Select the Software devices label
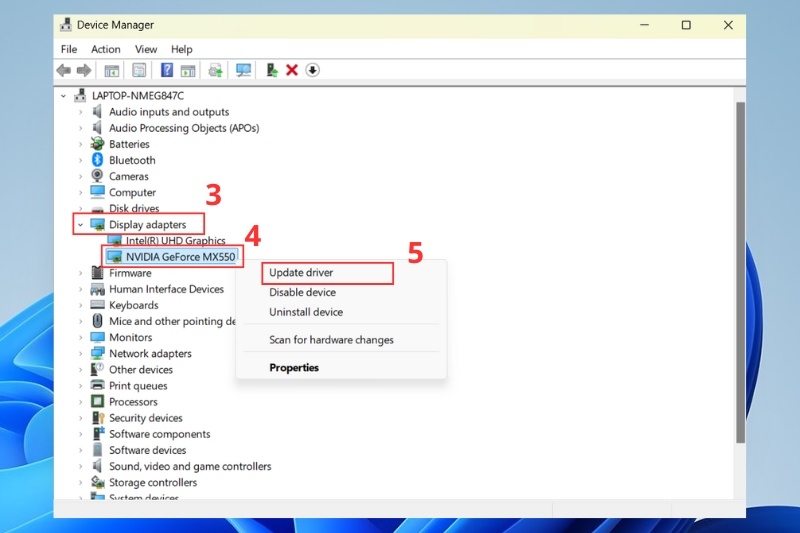Image resolution: width=800 pixels, height=533 pixels. (x=147, y=450)
